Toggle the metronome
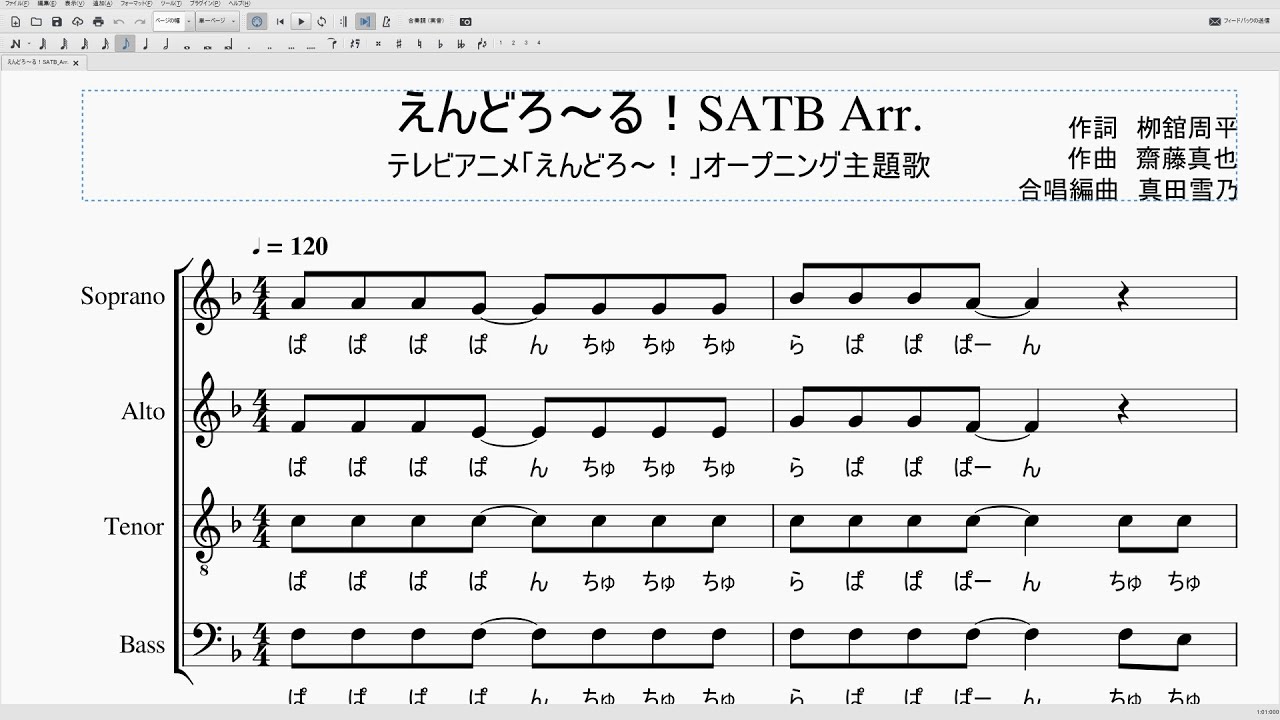Screen dimensions: 1280x720 pos(386,21)
